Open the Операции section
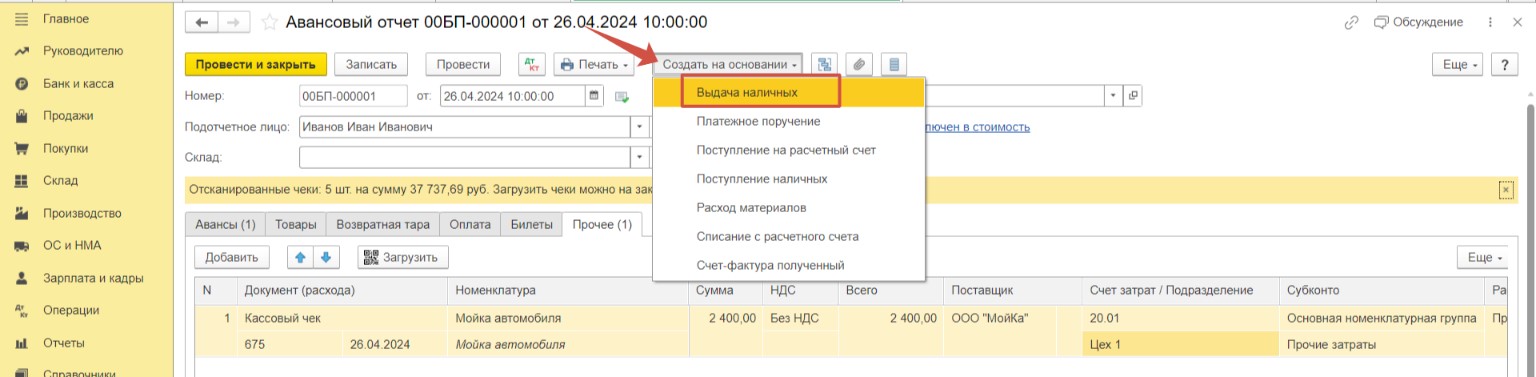This screenshot has height=377, width=1536. [71, 310]
